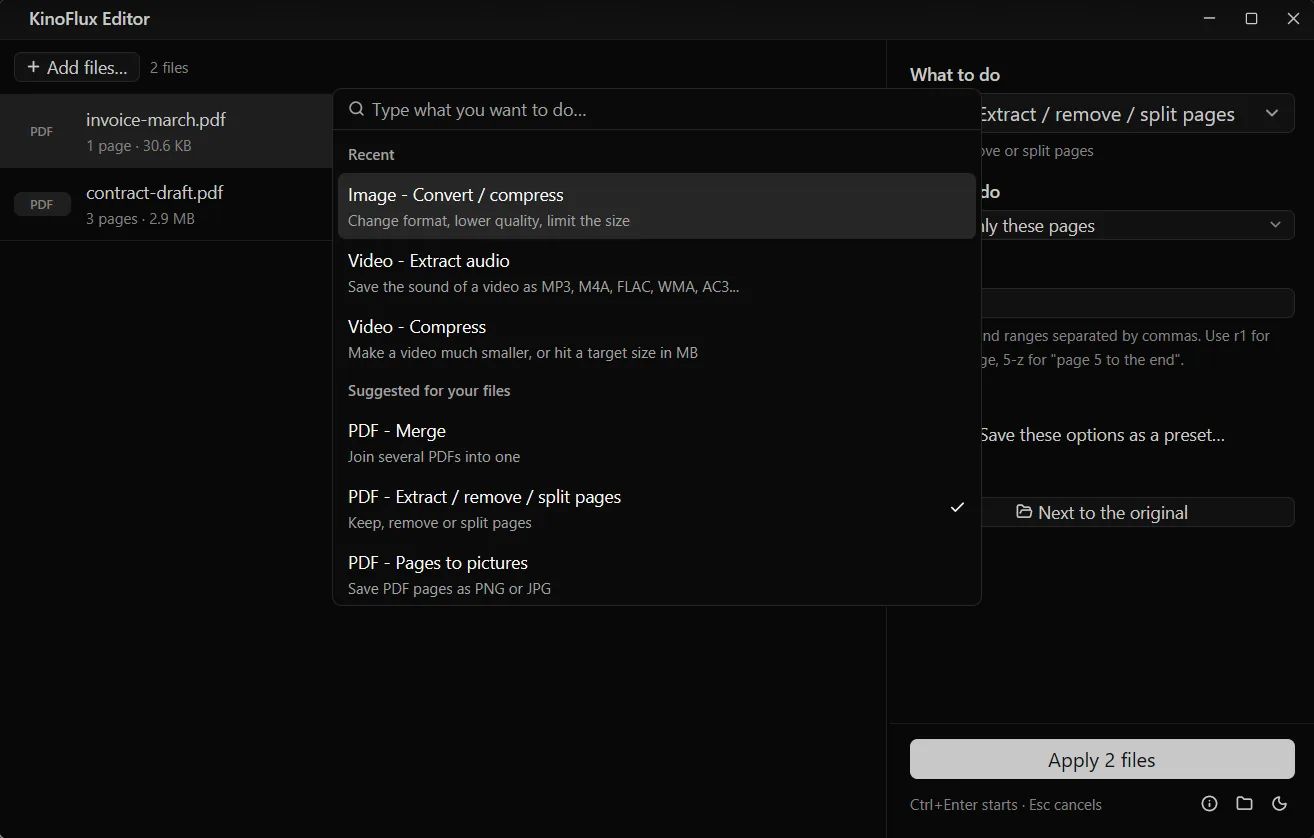Select PDF - Pages to pictures
This screenshot has width=1314, height=838.
(x=656, y=574)
